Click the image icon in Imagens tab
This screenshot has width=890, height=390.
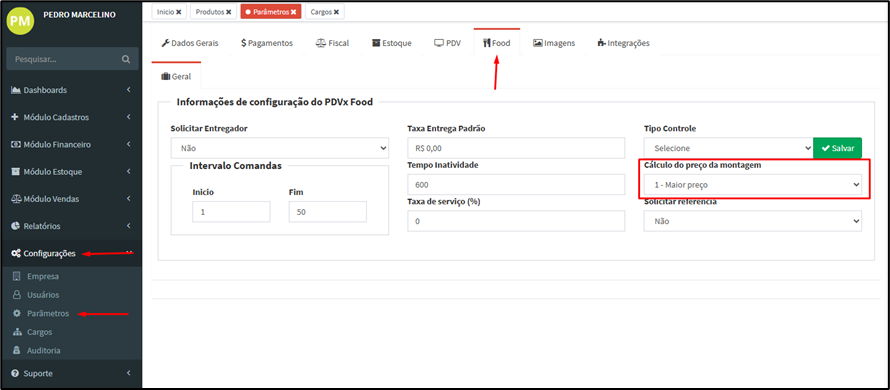(x=538, y=43)
